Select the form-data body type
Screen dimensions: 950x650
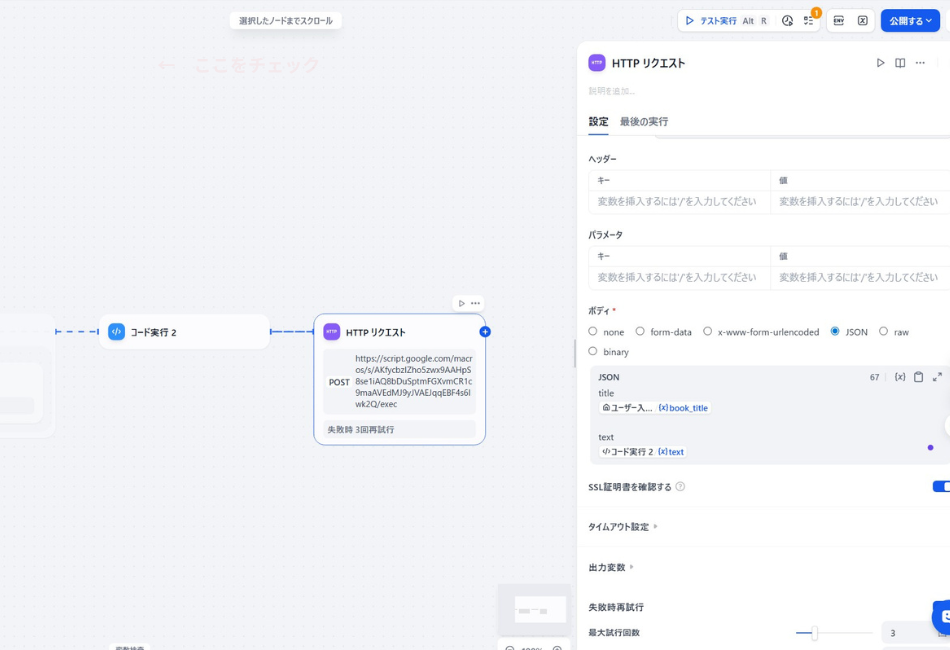pyautogui.click(x=640, y=332)
